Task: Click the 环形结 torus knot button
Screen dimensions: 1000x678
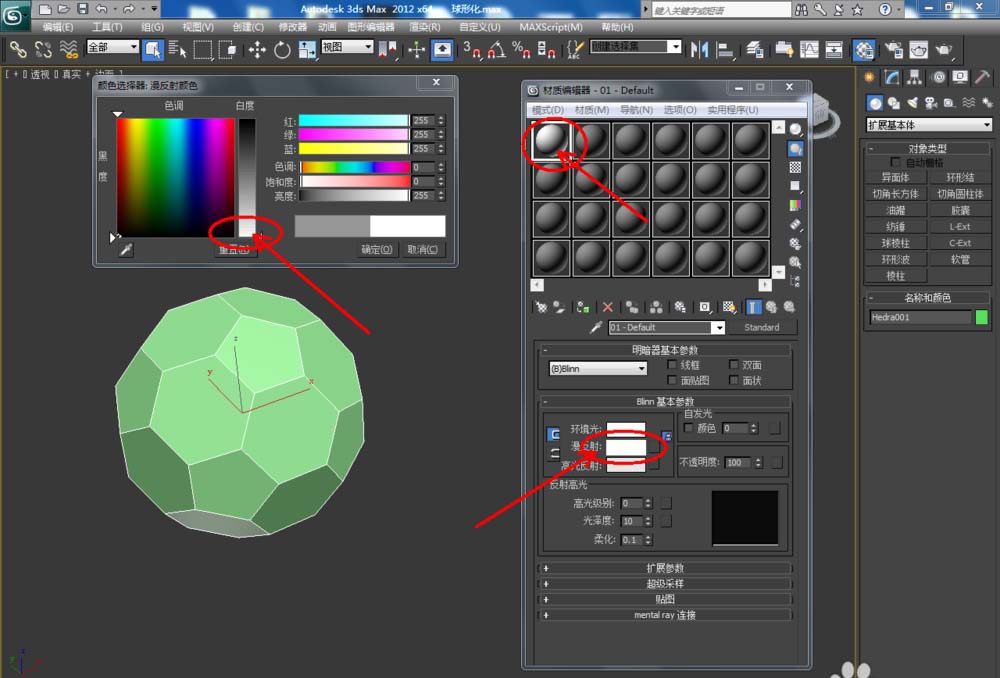Action: click(x=960, y=177)
